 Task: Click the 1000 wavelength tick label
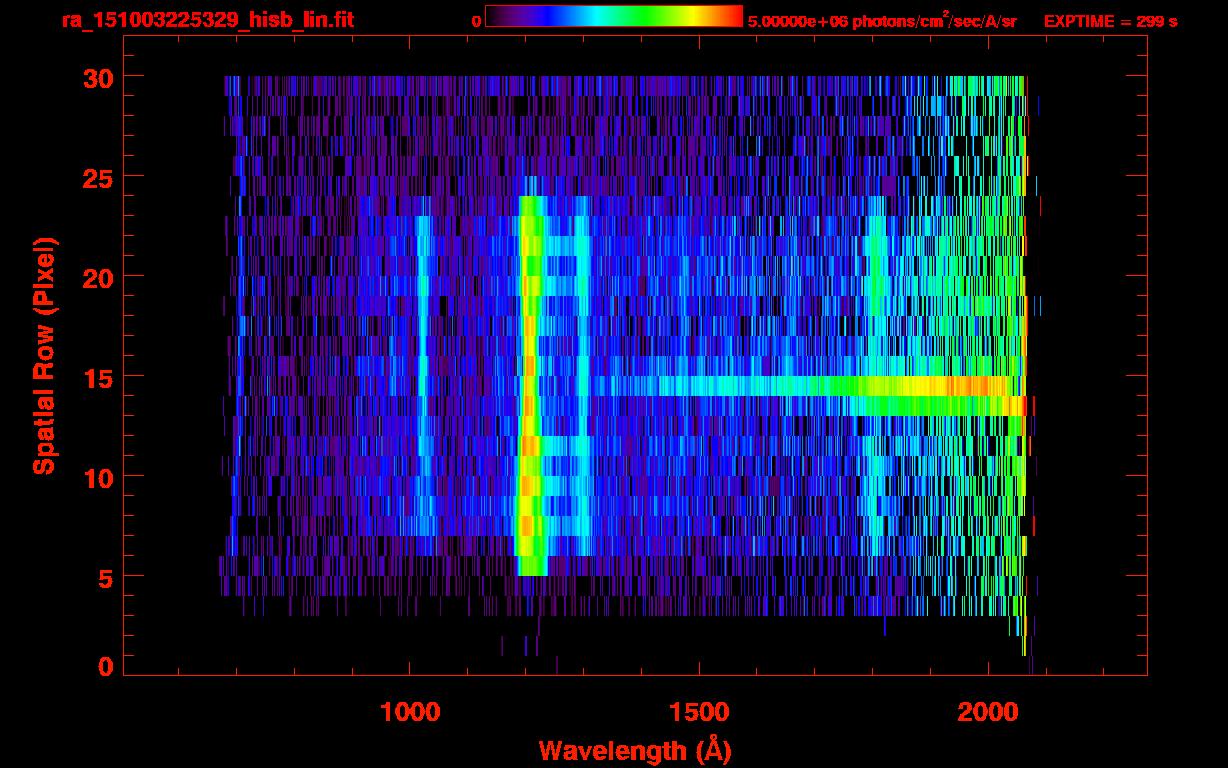pos(410,712)
